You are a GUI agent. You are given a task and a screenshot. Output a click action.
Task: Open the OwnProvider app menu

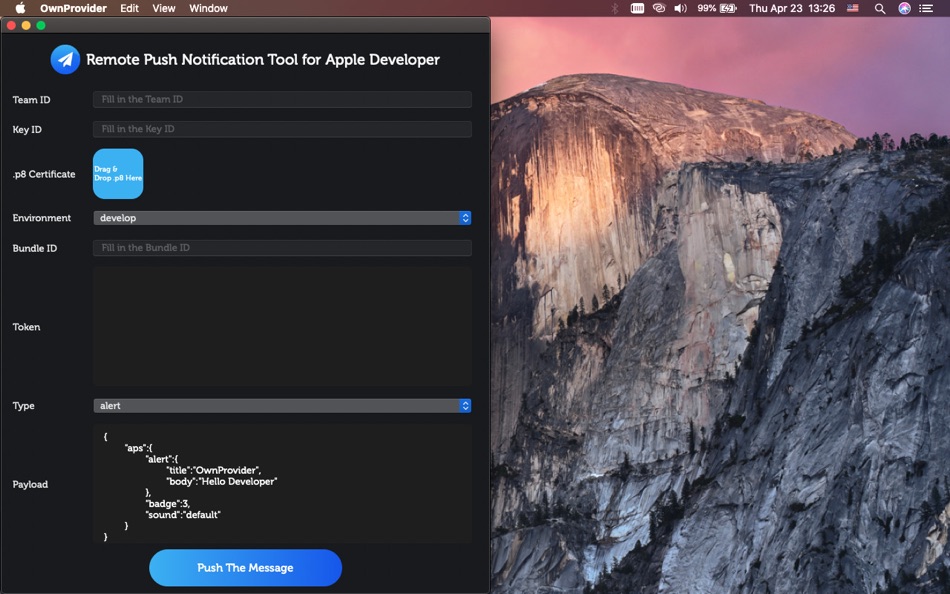73,8
